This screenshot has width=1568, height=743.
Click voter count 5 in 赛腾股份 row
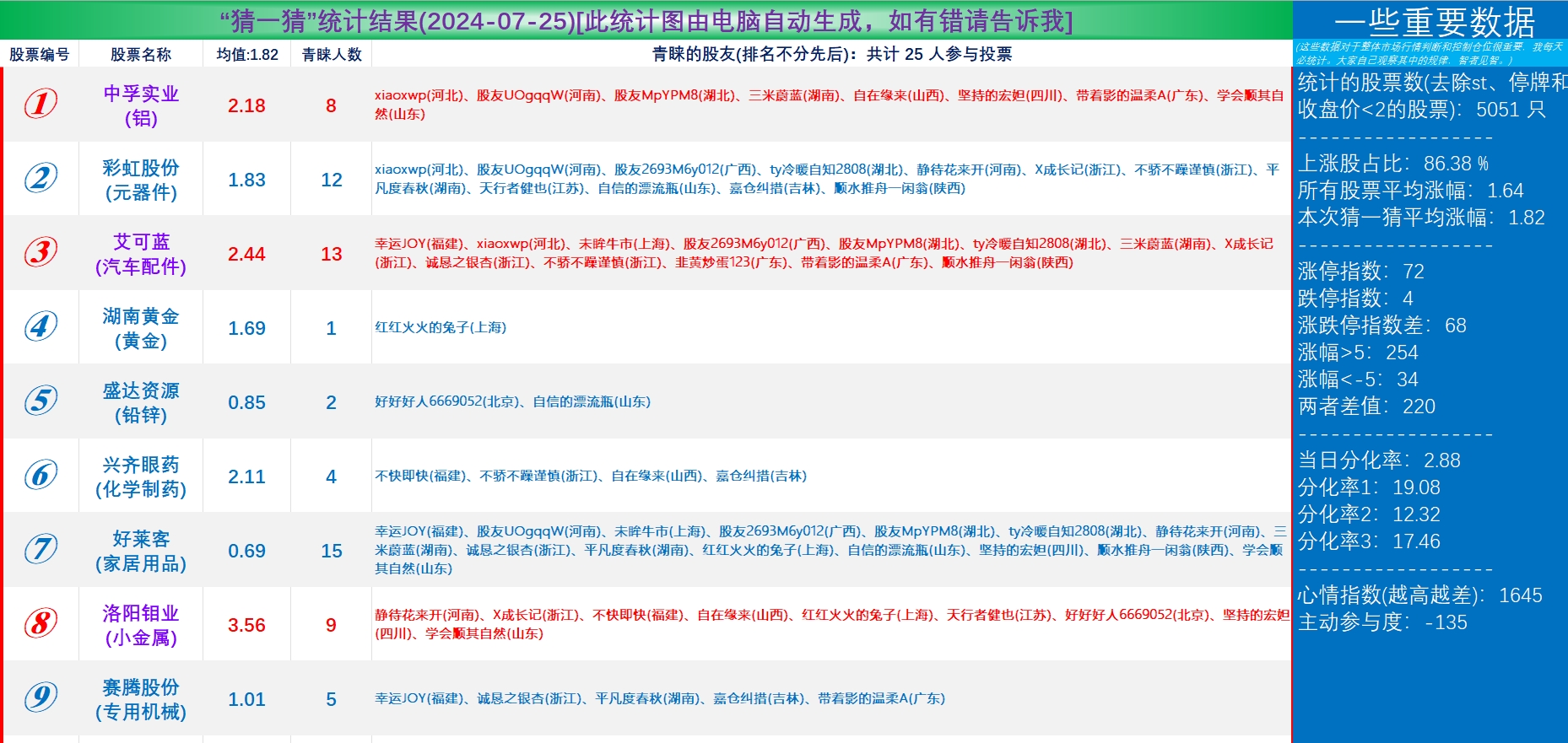(331, 699)
